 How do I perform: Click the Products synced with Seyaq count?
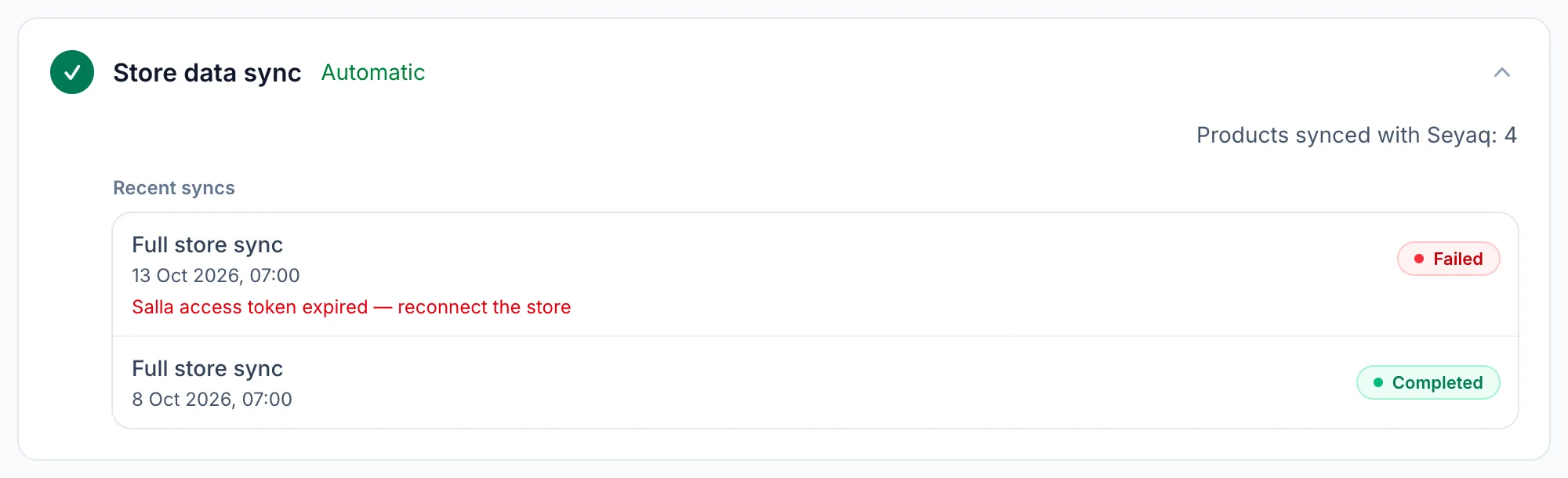[1356, 135]
